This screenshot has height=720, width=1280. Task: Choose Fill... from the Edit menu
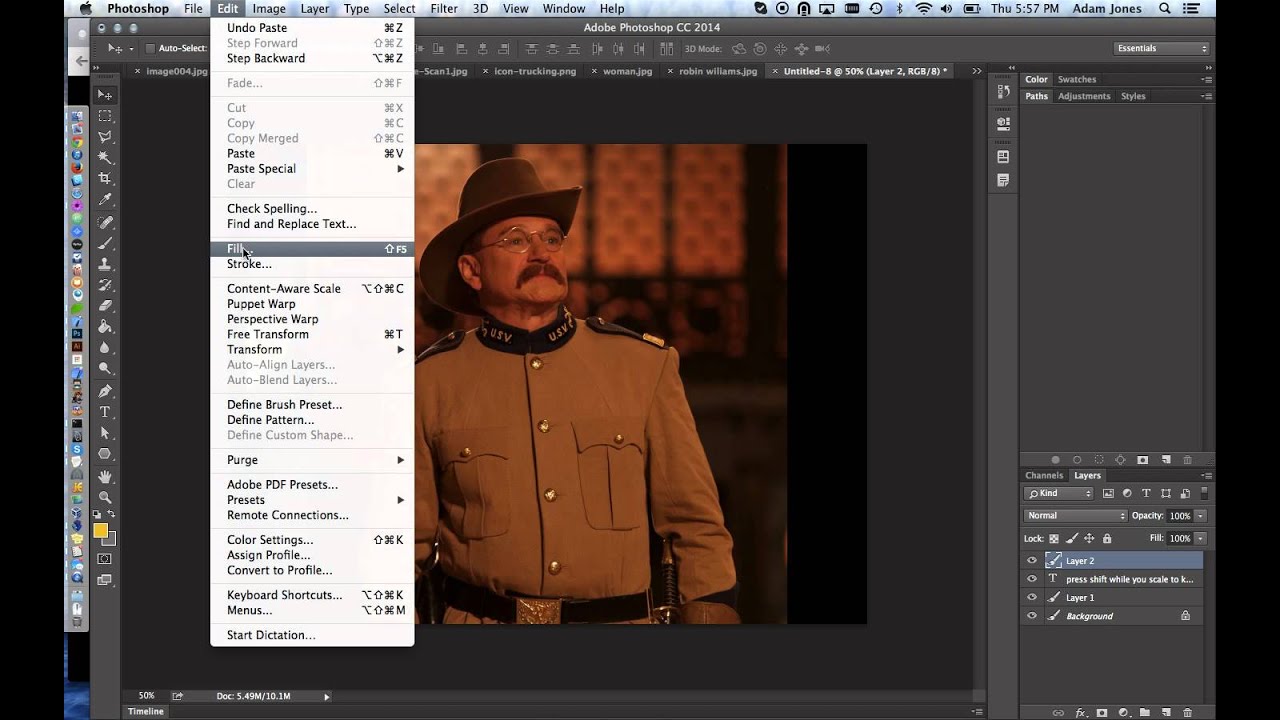[x=238, y=249]
